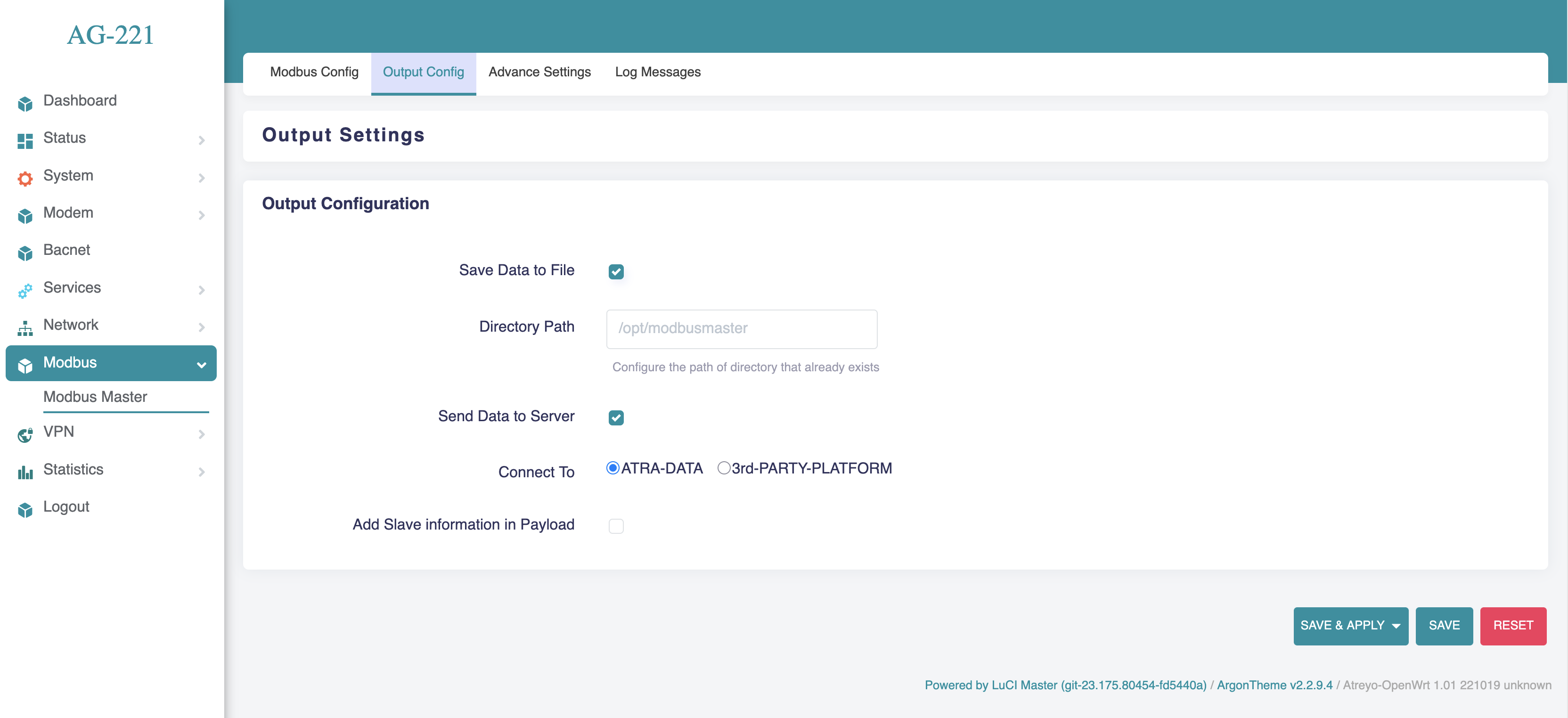Switch to Advance Settings tab
1568x718 pixels.
(539, 72)
